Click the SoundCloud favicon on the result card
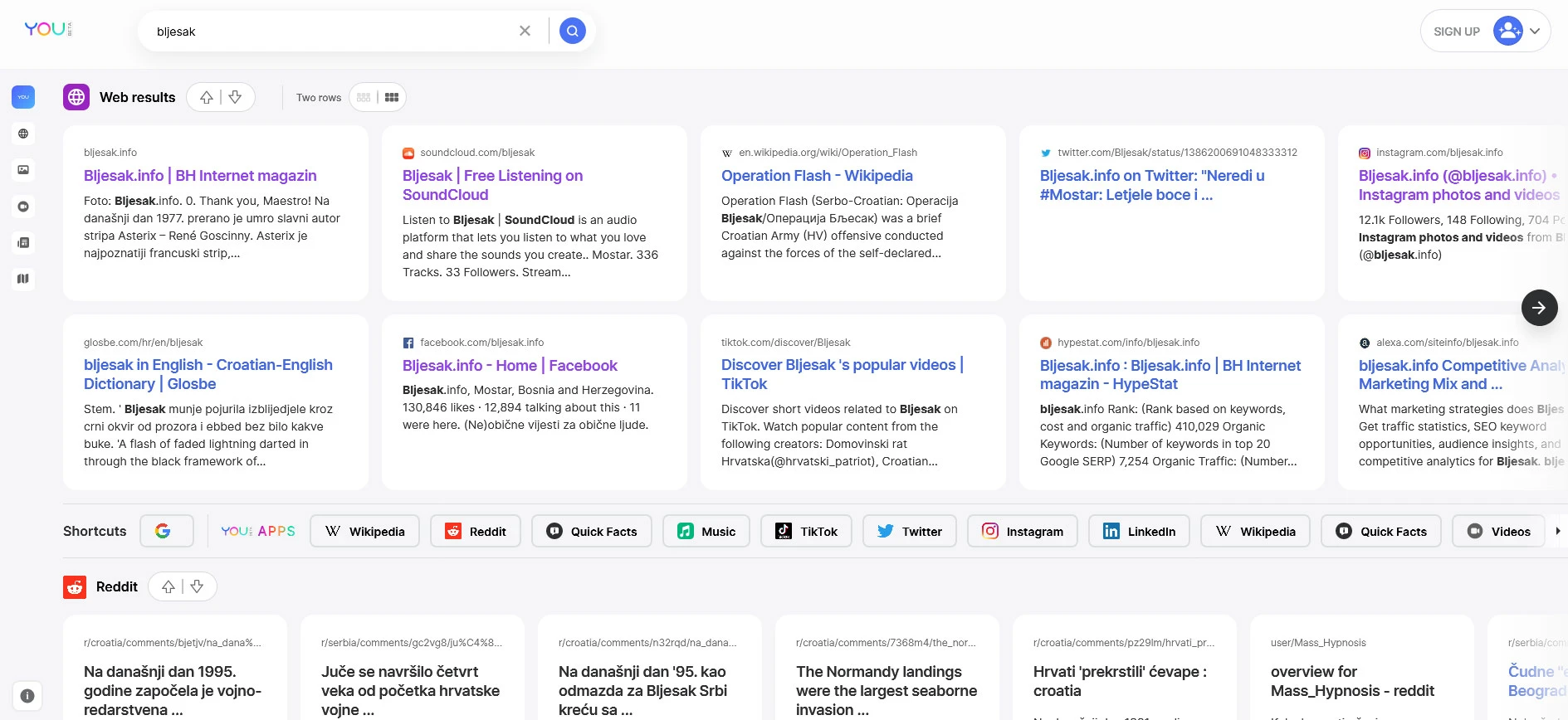The width and height of the screenshot is (1568, 720). point(408,153)
